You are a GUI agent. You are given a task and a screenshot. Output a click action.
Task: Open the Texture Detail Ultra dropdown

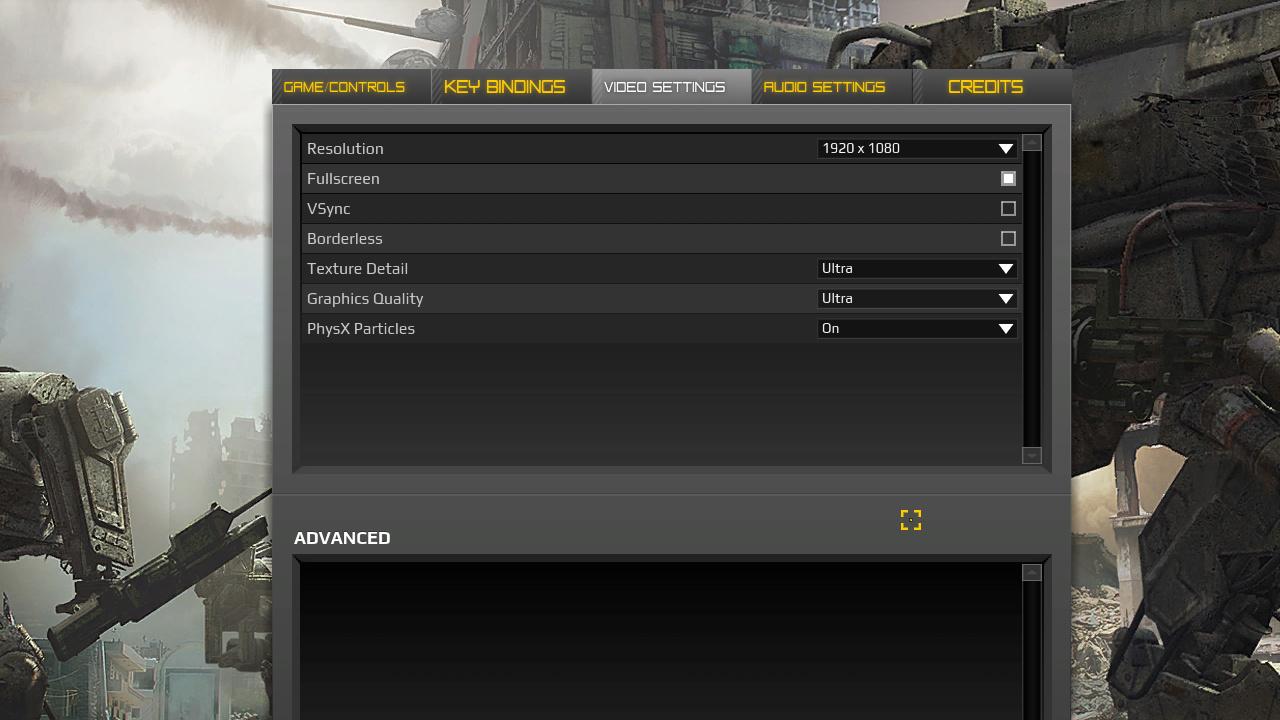[x=917, y=268]
